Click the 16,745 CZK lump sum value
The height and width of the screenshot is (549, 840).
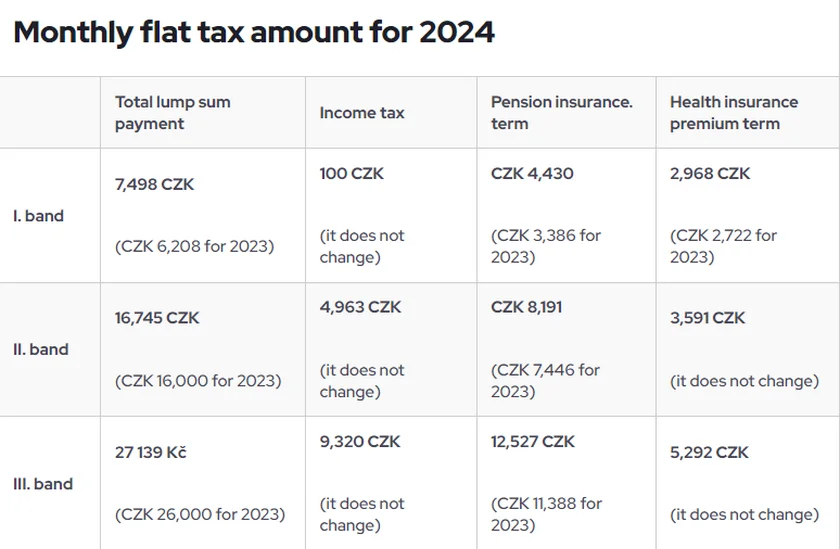[x=157, y=318]
